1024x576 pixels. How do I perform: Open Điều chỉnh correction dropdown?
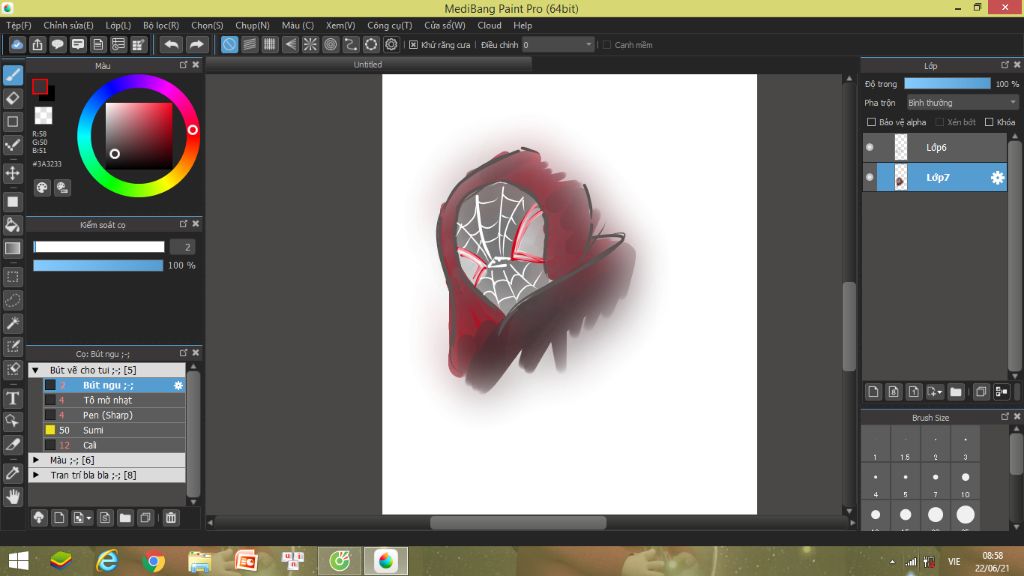click(558, 44)
